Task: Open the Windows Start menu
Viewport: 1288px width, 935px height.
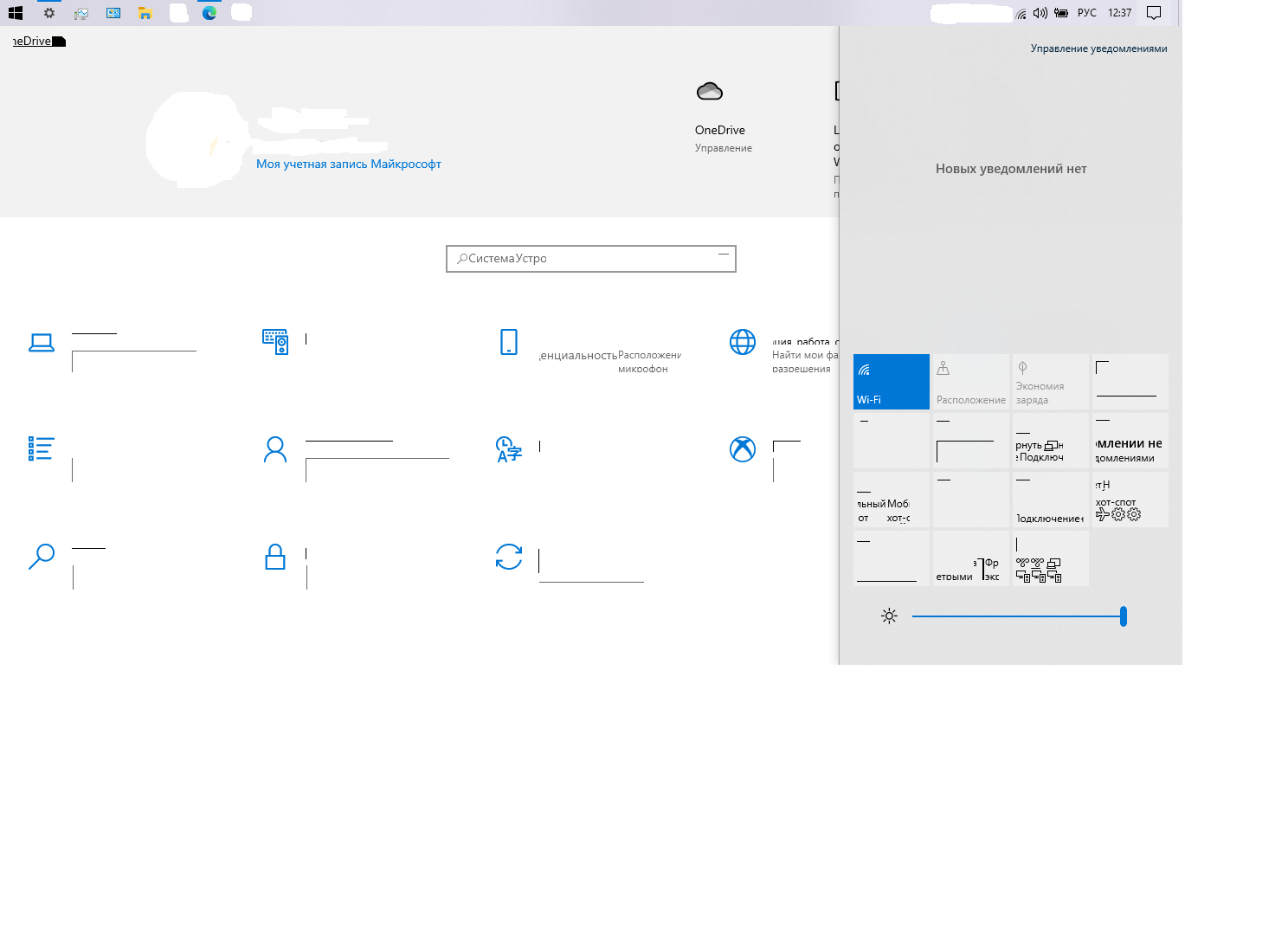Action: click(16, 13)
